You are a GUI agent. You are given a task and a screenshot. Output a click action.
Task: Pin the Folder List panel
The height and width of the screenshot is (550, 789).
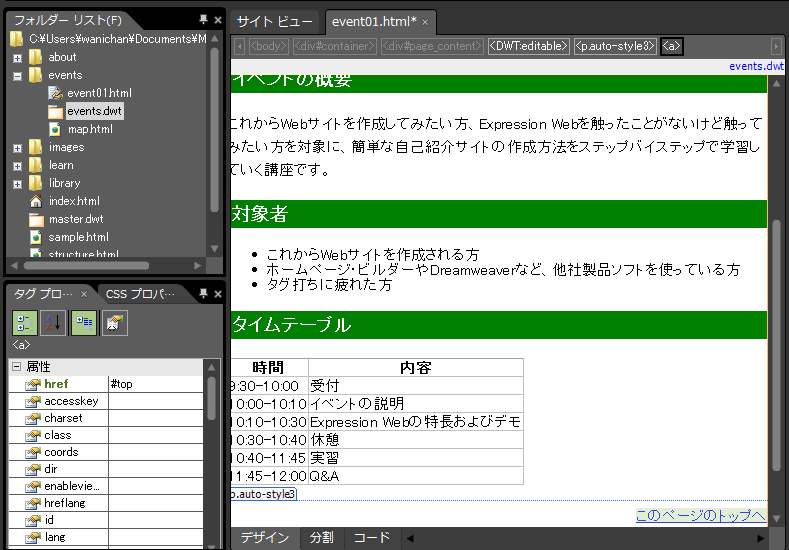(203, 19)
